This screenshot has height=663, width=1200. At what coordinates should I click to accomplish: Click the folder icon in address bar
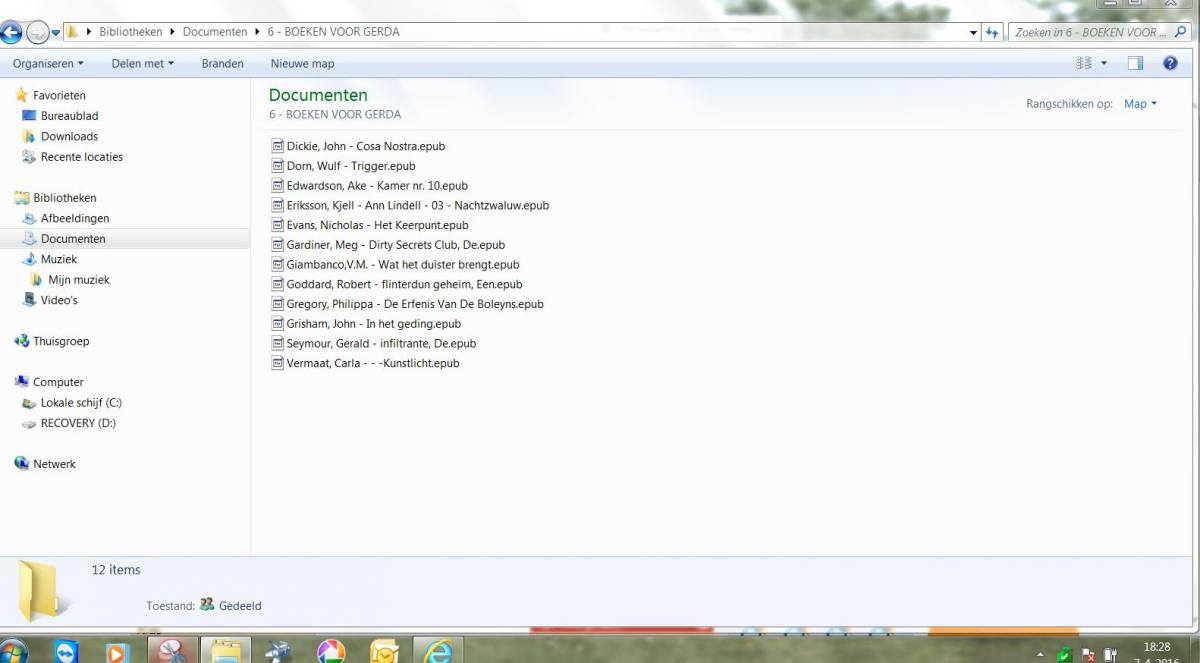click(x=74, y=33)
